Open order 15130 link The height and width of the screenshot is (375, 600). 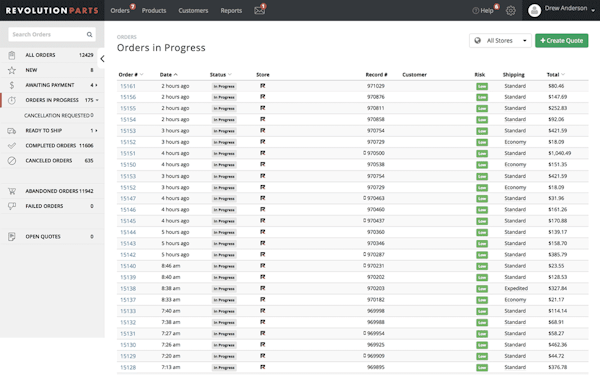point(128,345)
